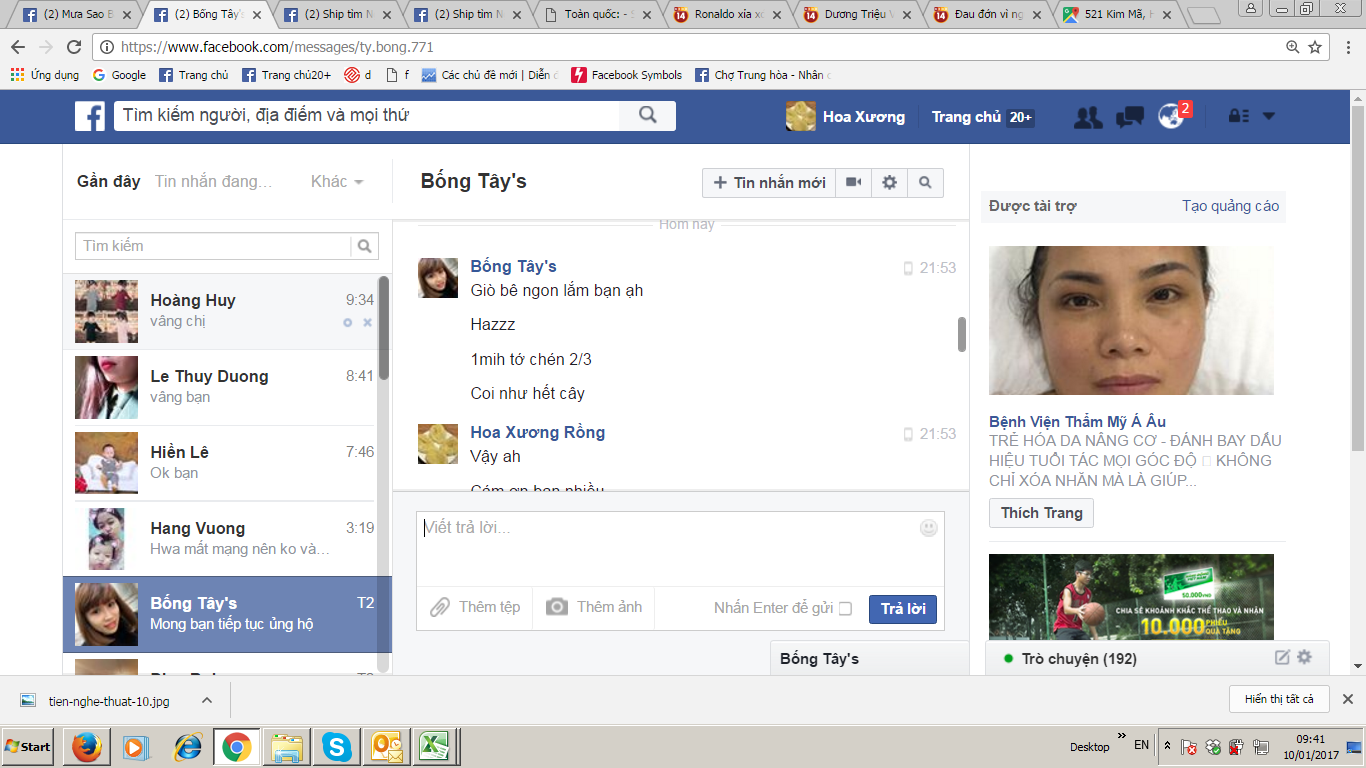Expand the 'Khác' dropdown

pyautogui.click(x=336, y=181)
